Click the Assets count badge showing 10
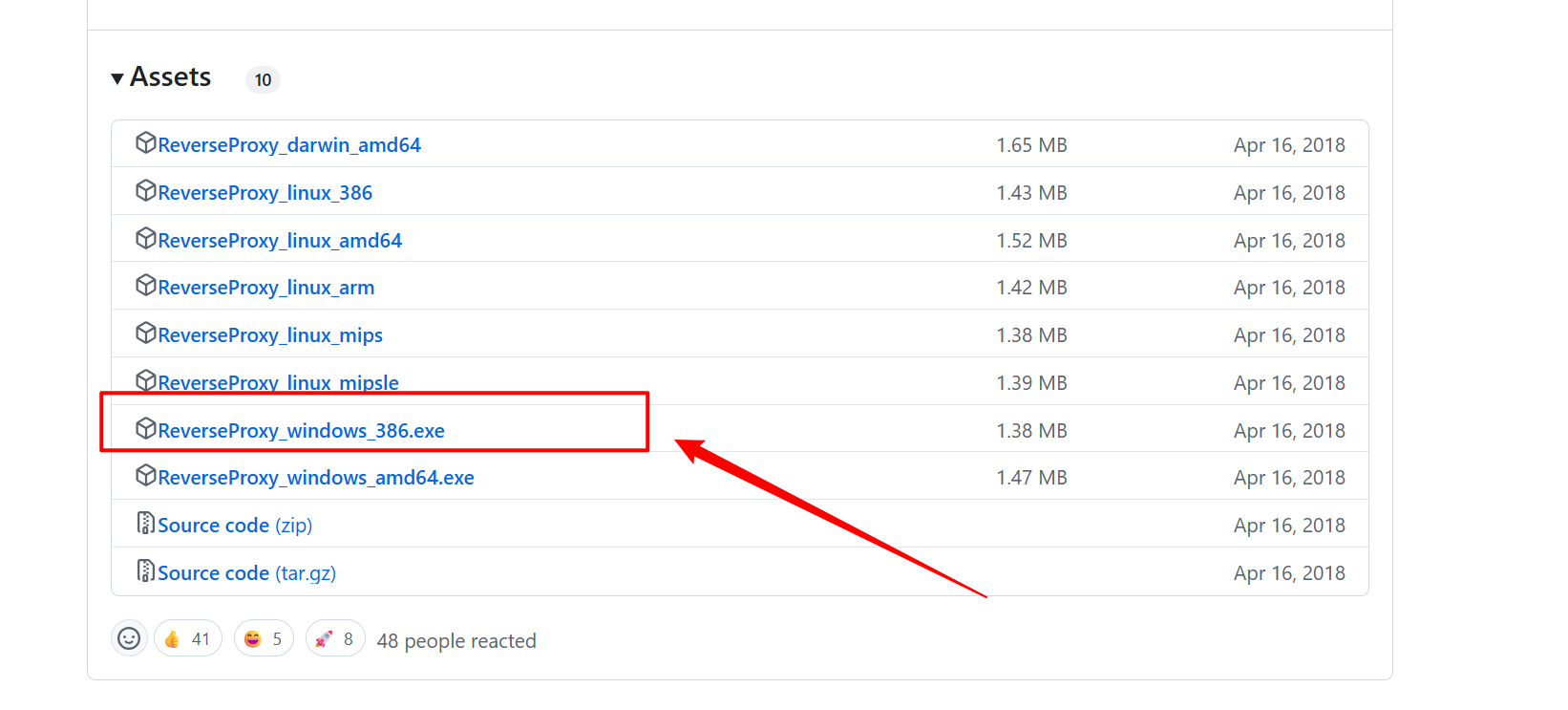Screen dimensions: 1568x710 coord(263,80)
